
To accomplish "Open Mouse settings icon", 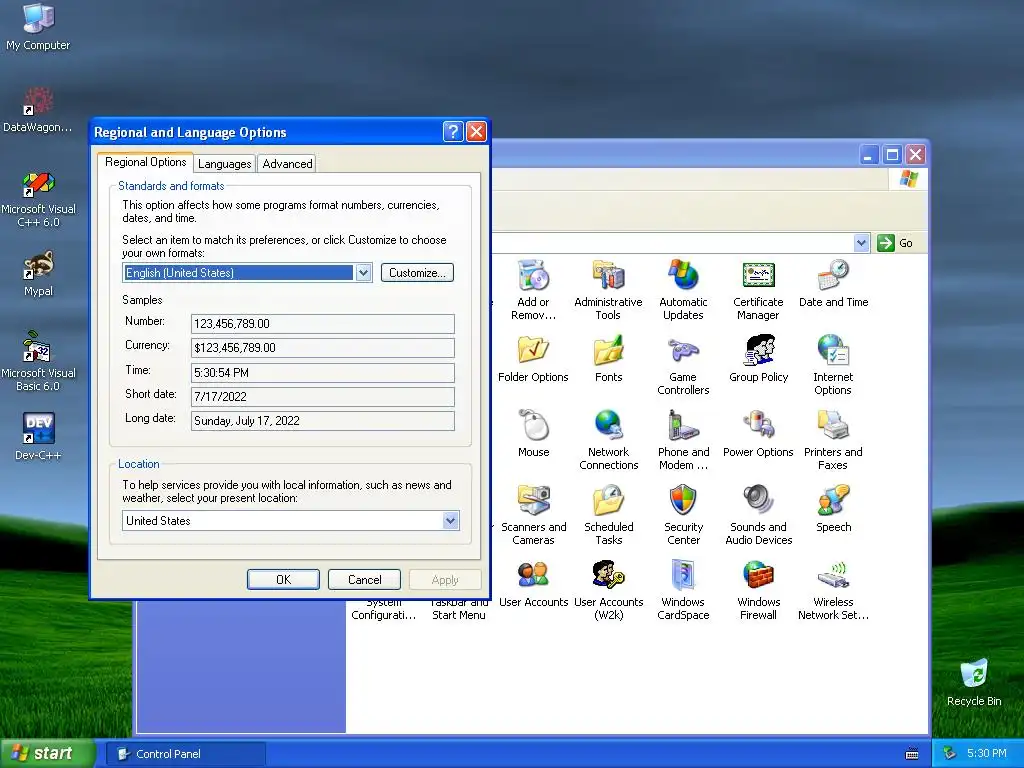I will 534,434.
